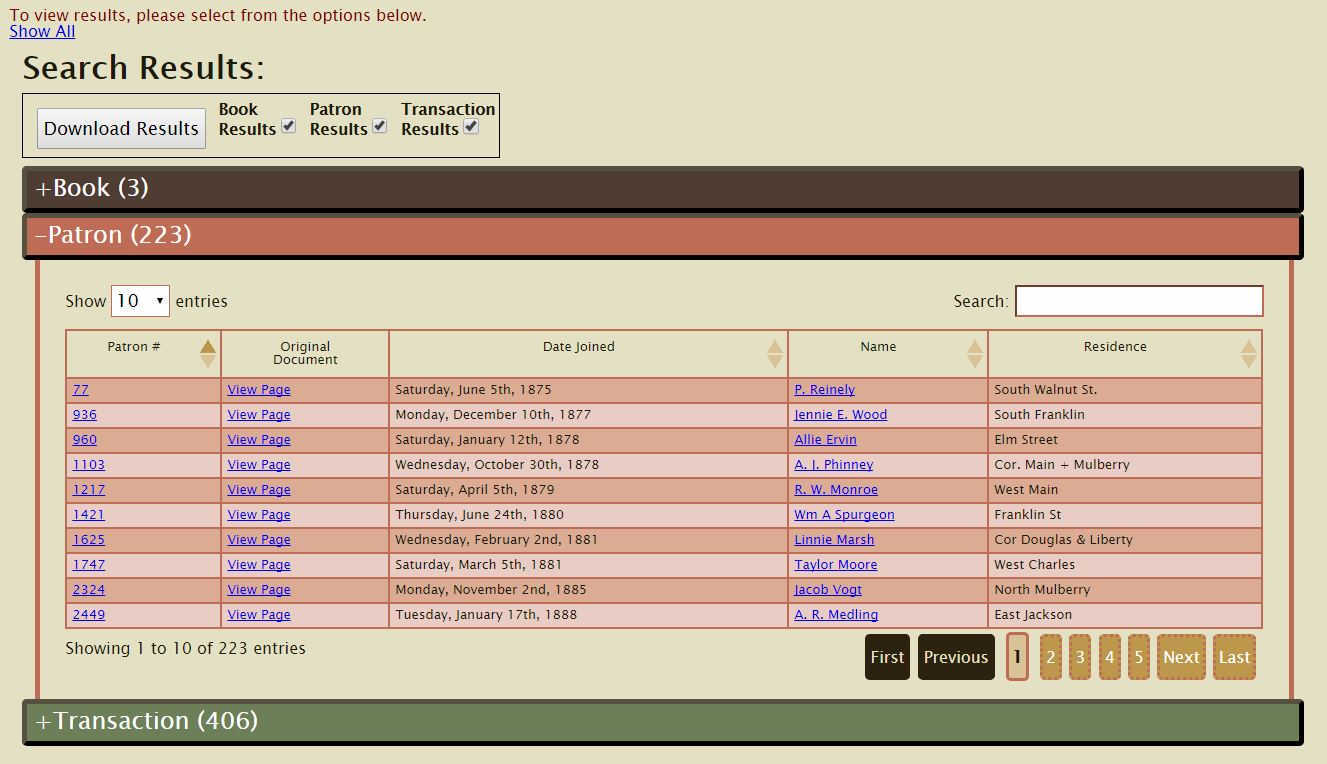Uncheck the Book Results checkbox
Screen dimensions: 1327x764
289,124
